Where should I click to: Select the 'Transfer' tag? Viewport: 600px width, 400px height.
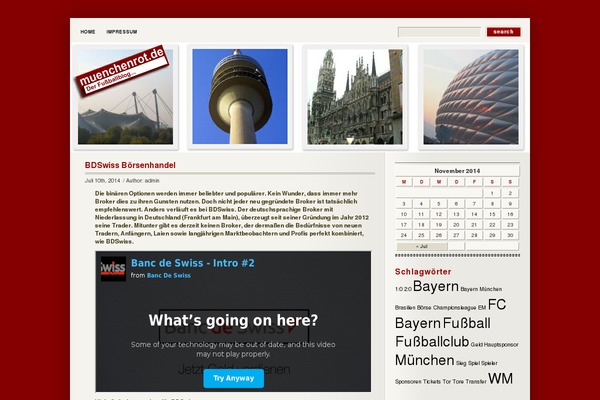coord(476,382)
